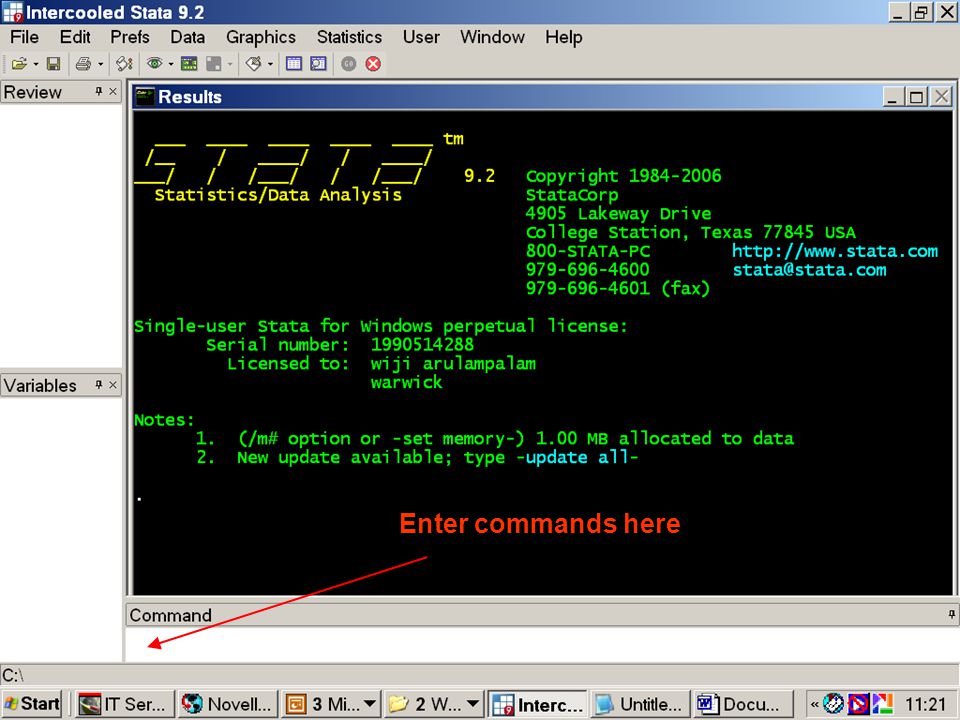This screenshot has height=720, width=960.
Task: Click the Results window title icon
Action: 144,97
